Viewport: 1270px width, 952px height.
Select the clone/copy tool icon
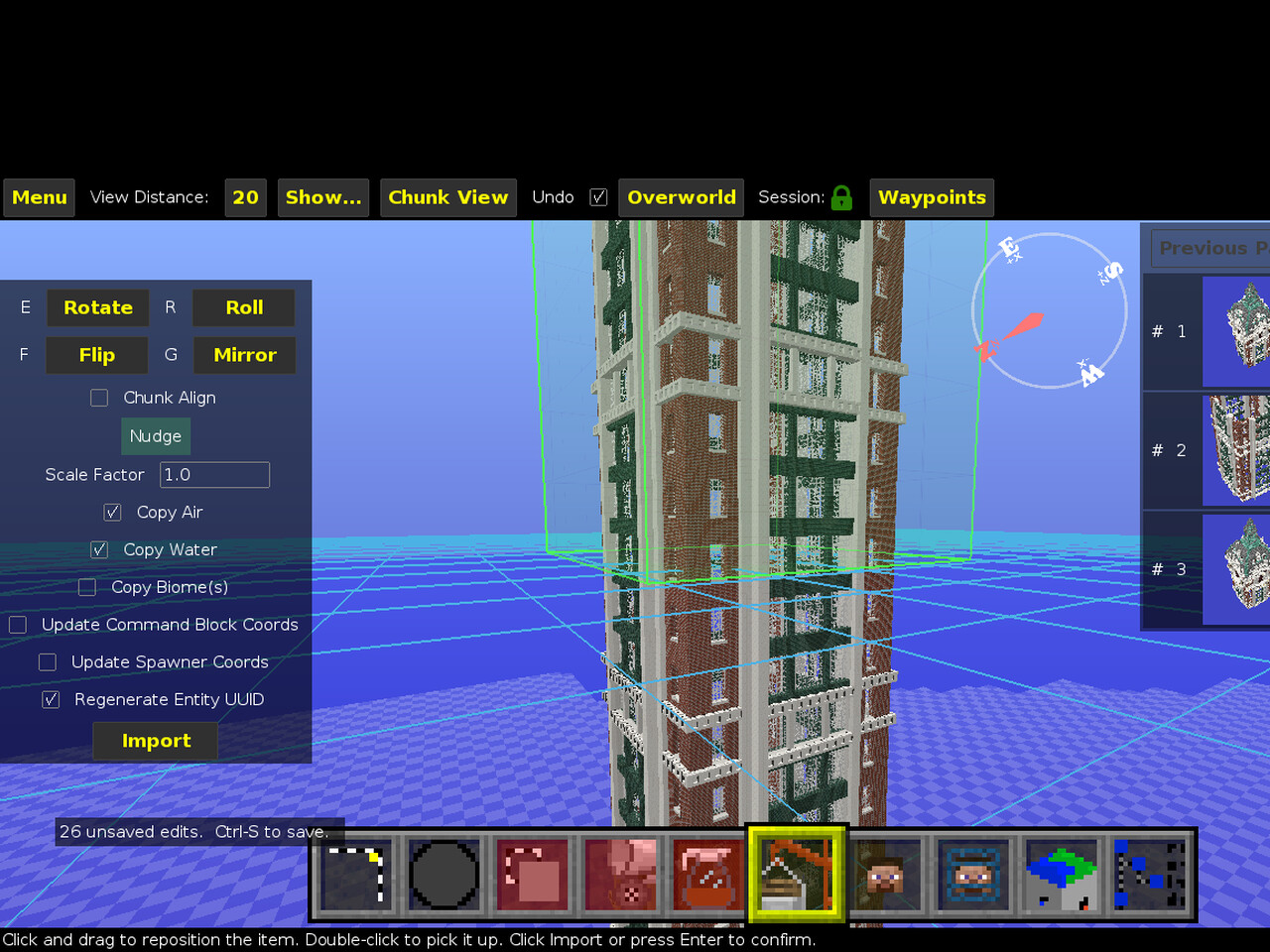click(532, 875)
